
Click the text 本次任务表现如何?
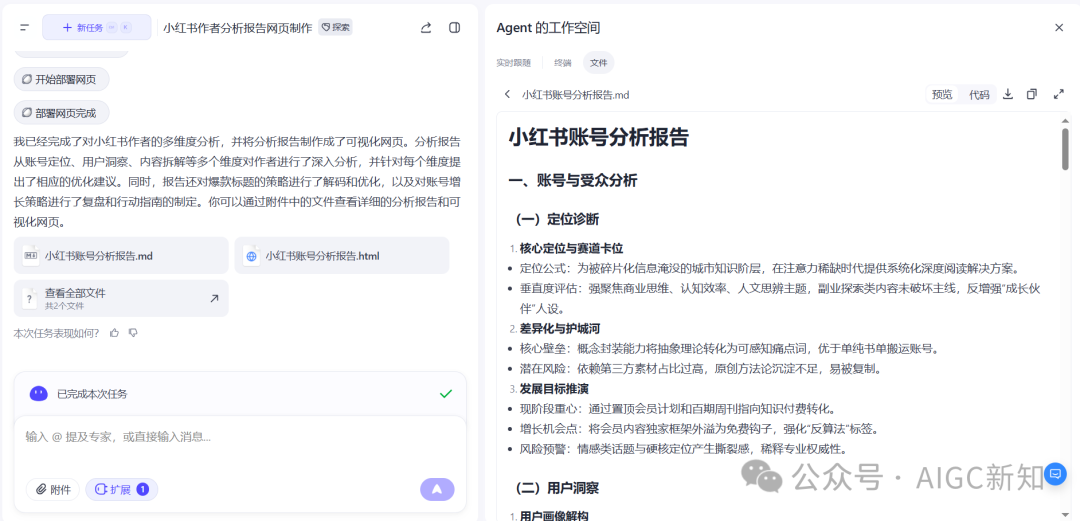coord(56,333)
